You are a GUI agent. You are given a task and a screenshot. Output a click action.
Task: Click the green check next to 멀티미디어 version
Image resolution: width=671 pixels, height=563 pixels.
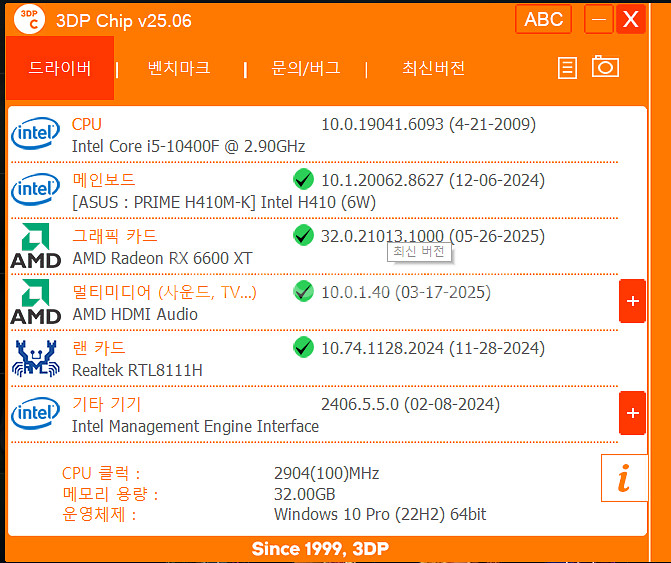[x=303, y=291]
